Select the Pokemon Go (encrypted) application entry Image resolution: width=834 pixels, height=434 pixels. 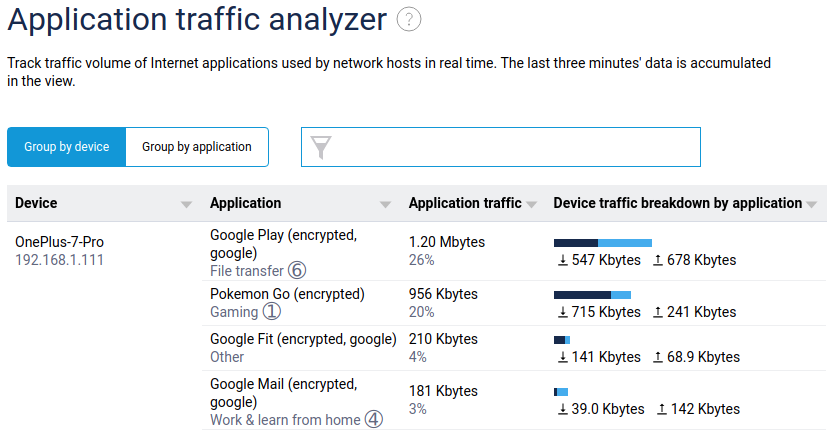[x=287, y=294]
